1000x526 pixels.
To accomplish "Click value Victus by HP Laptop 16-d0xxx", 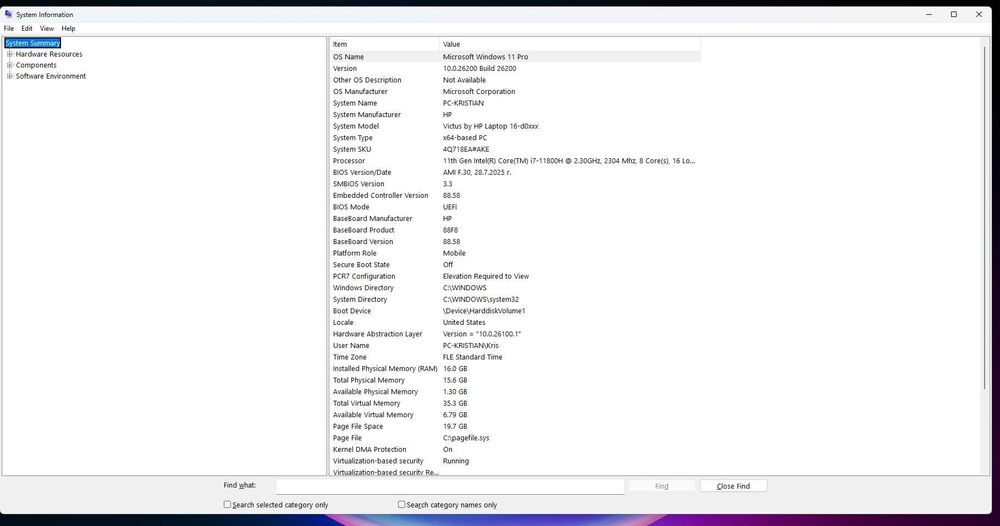I will point(490,126).
